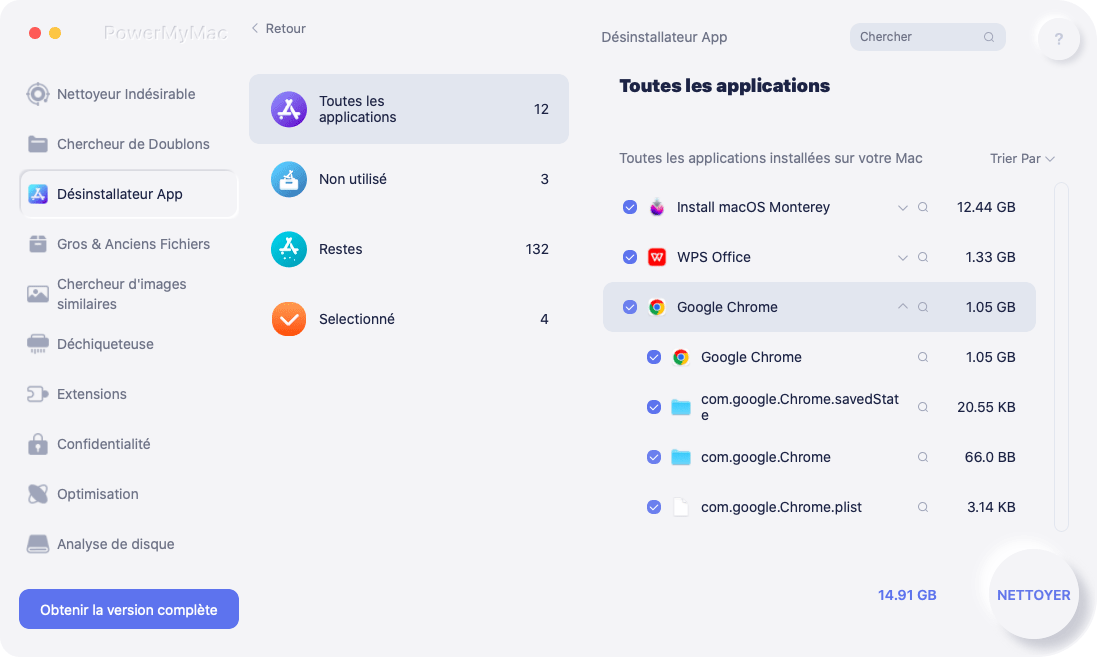Click the Confidentialité lock icon
Viewport: 1097px width, 657px height.
pyautogui.click(x=38, y=444)
